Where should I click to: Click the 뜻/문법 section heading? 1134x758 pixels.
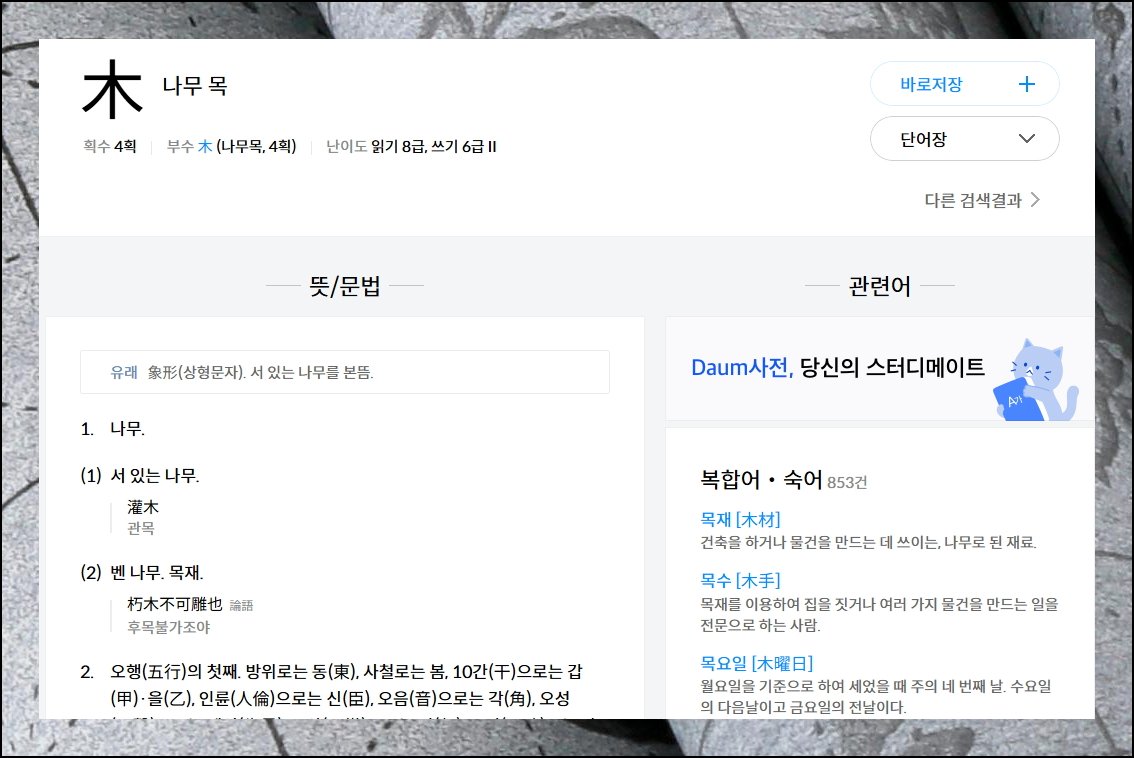pyautogui.click(x=345, y=286)
